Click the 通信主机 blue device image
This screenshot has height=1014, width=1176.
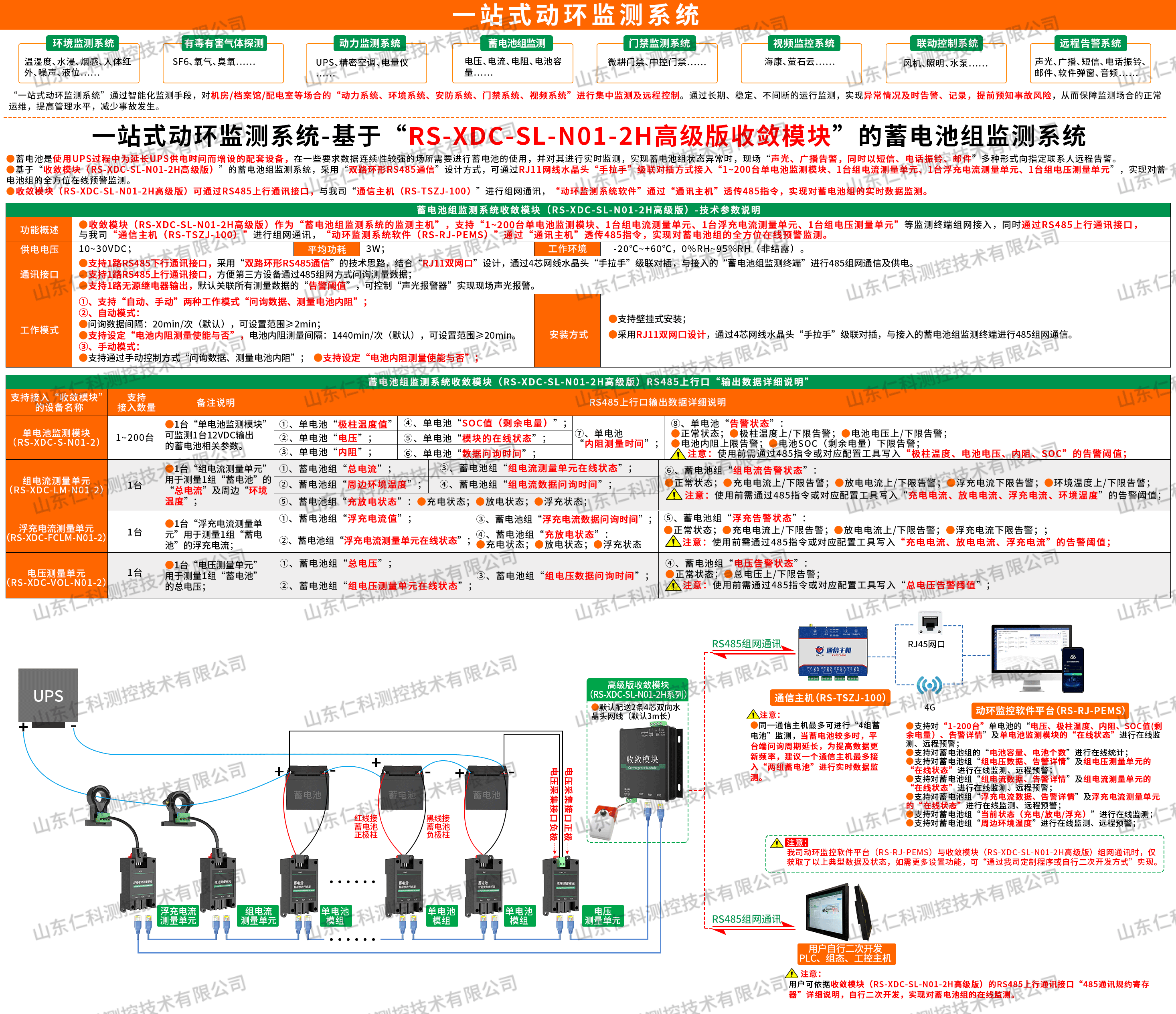click(x=833, y=652)
